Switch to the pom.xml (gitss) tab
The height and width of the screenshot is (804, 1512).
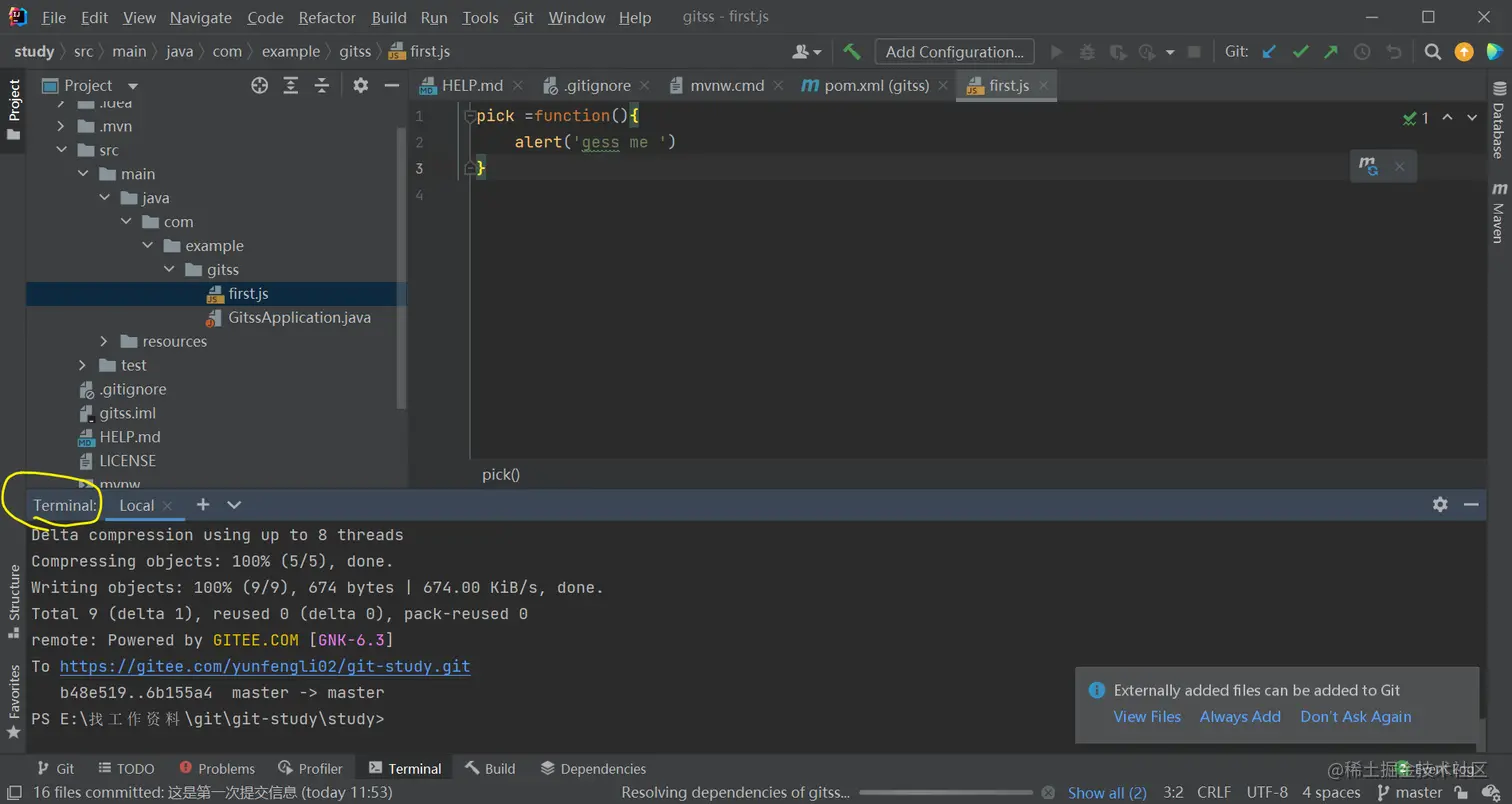tap(876, 86)
